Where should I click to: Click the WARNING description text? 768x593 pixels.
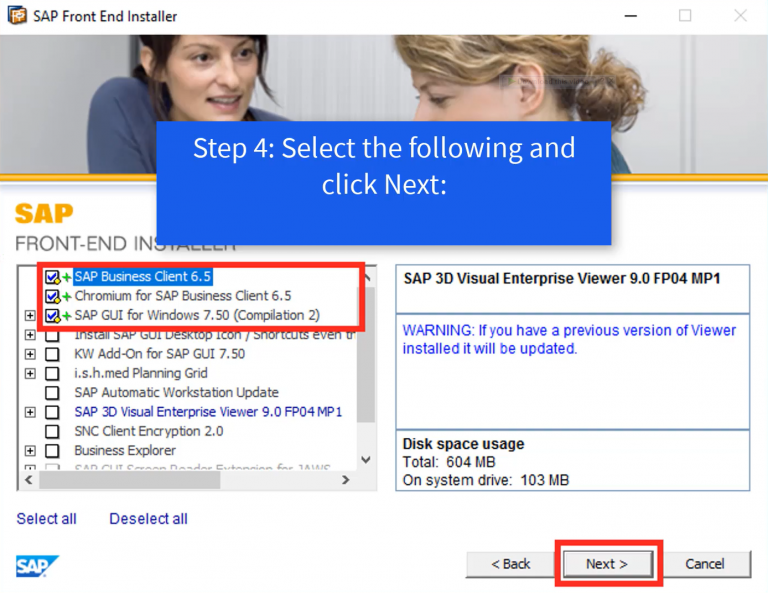tap(569, 339)
